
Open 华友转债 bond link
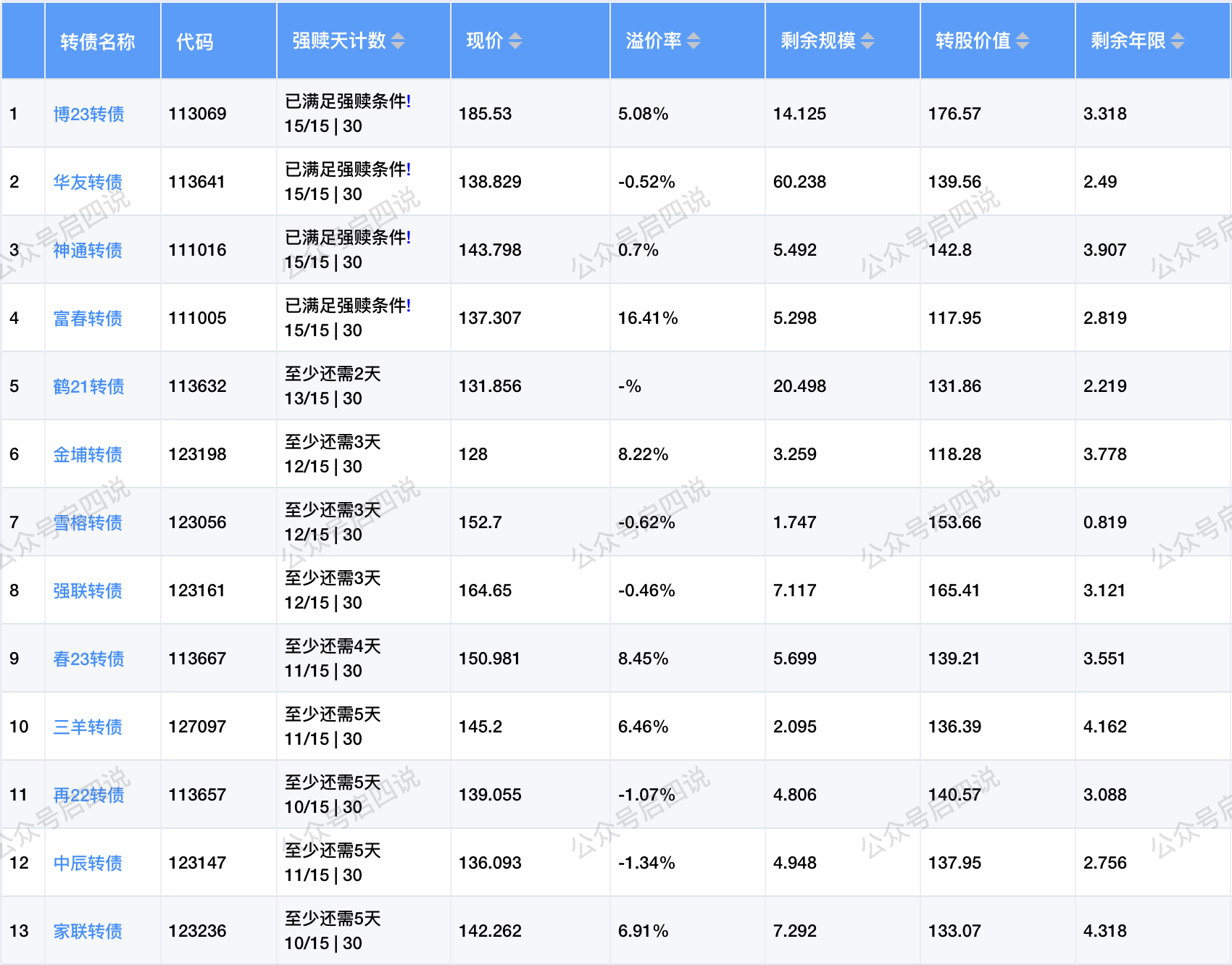click(x=88, y=183)
